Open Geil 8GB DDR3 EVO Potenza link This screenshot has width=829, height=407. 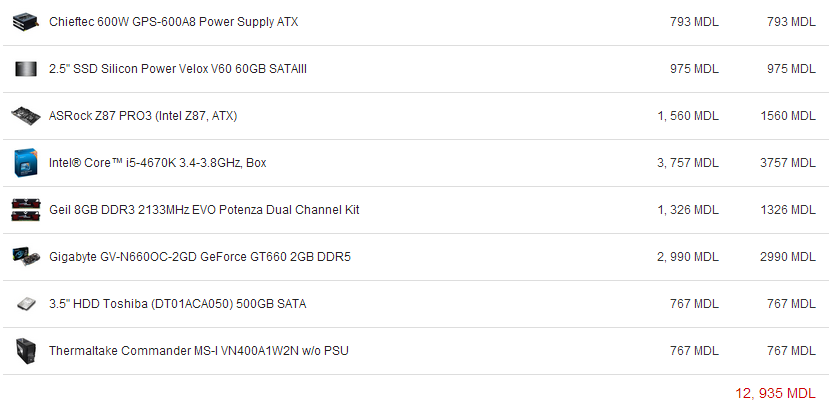click(204, 210)
